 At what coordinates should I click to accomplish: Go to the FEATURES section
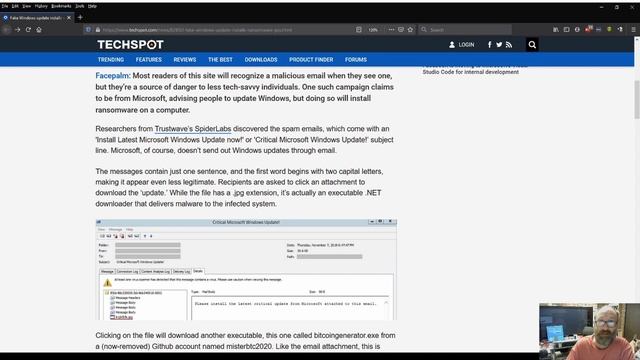[149, 60]
